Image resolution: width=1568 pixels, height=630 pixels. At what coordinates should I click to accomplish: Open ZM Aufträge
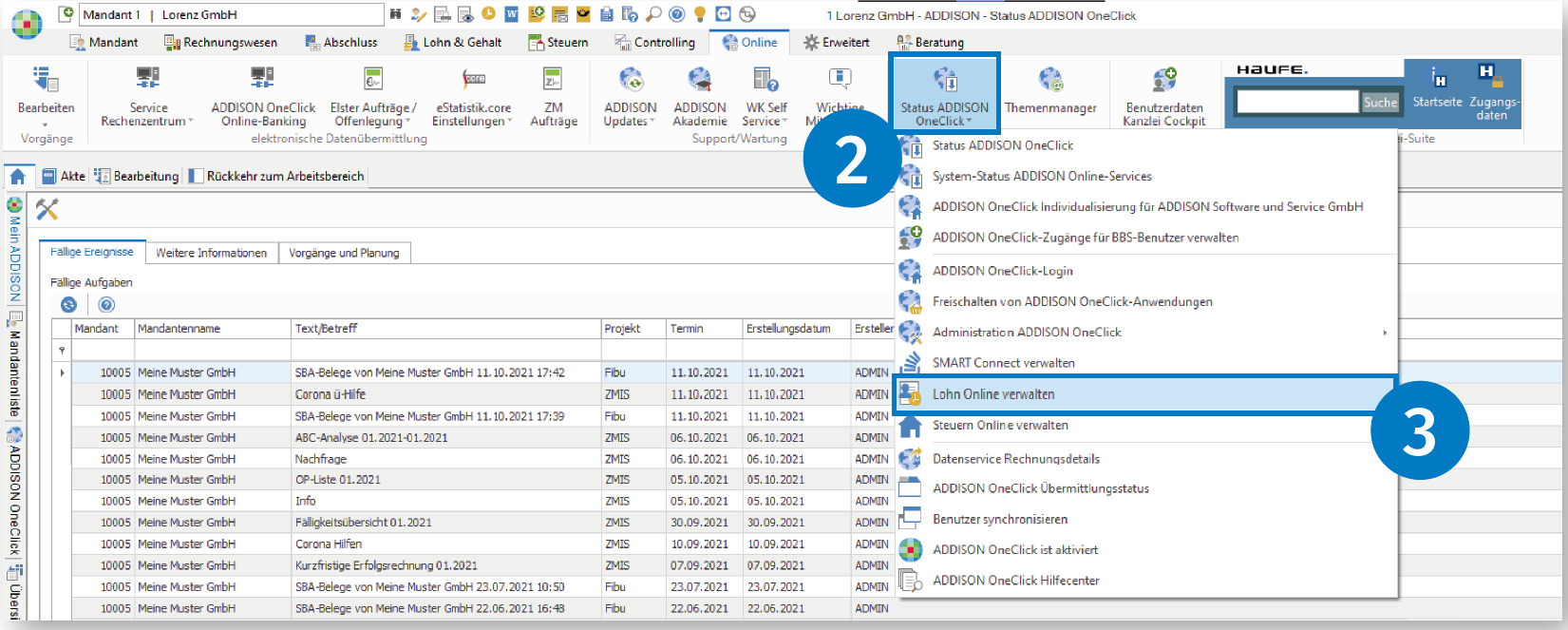(x=554, y=96)
